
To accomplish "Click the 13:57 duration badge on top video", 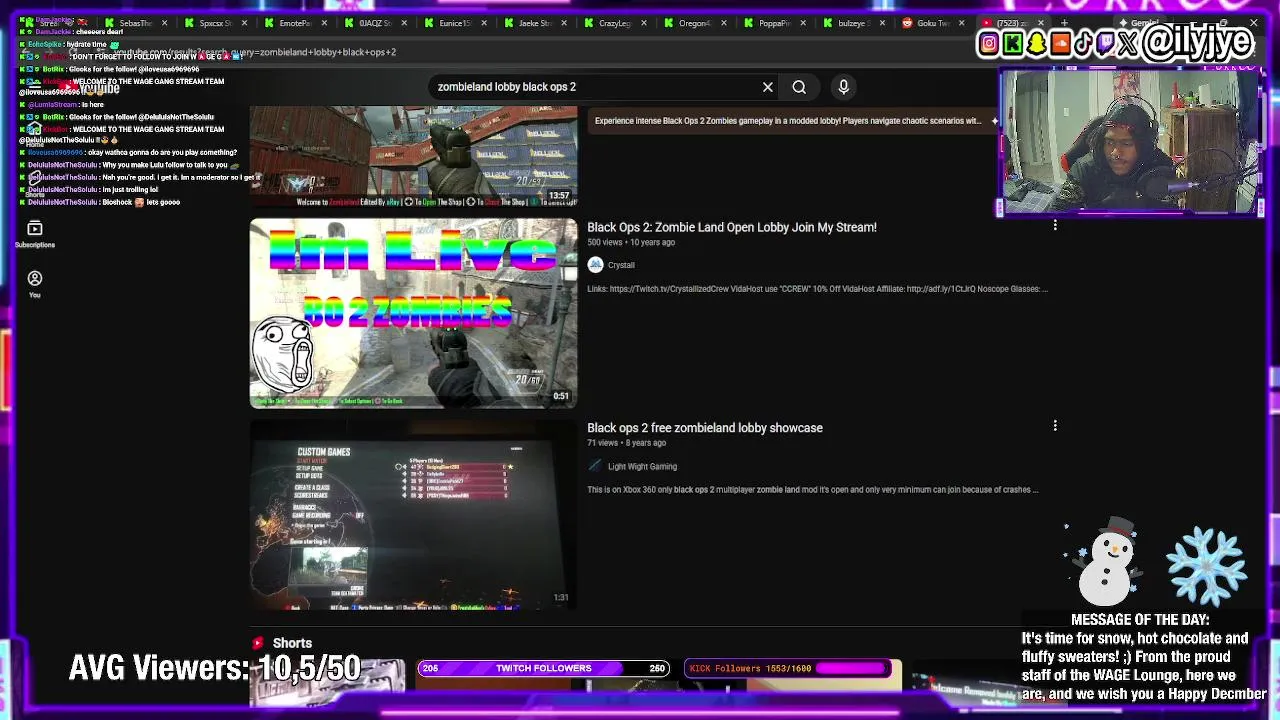I will (x=559, y=196).
